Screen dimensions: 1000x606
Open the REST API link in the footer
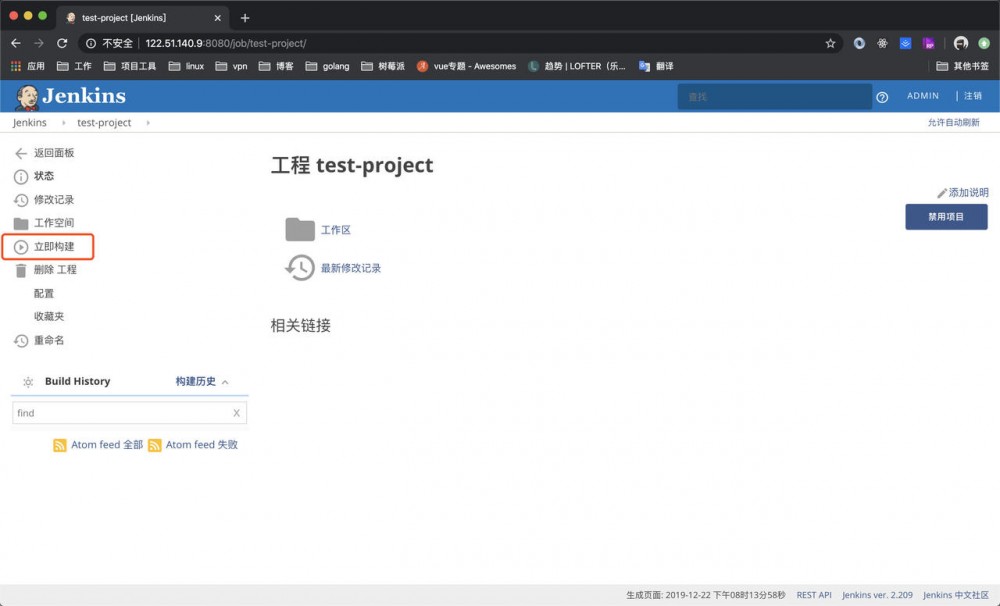click(813, 594)
